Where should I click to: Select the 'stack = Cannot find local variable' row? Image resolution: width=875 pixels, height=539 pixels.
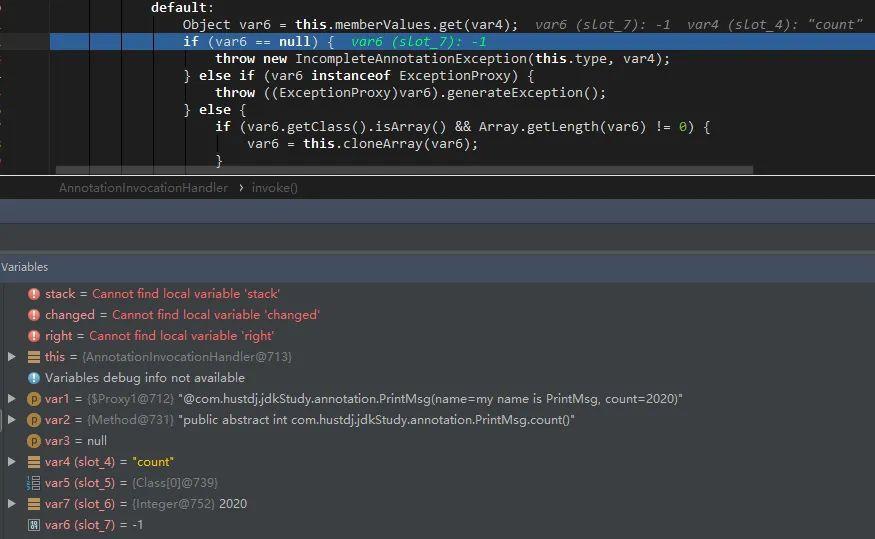pyautogui.click(x=438, y=294)
